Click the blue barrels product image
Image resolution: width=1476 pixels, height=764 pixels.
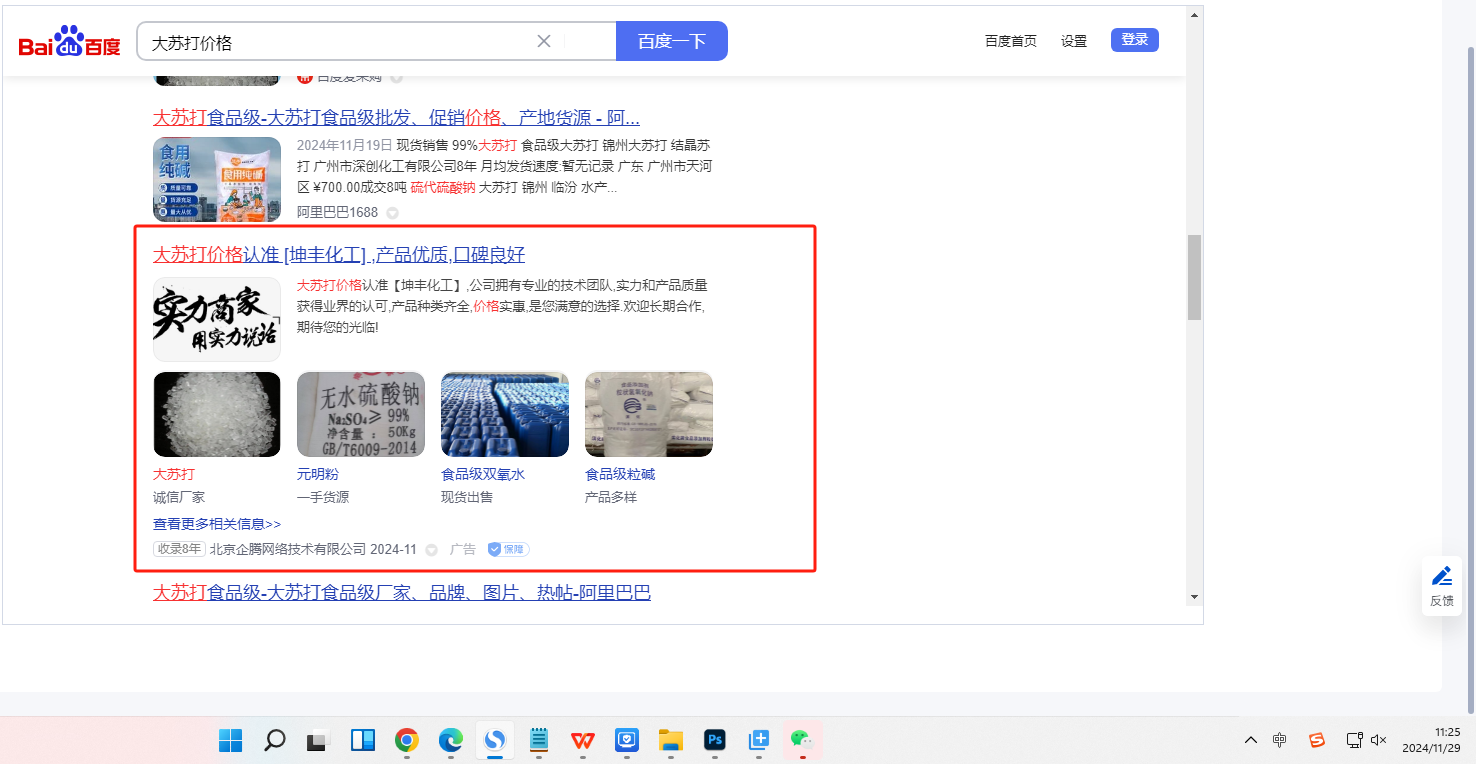point(505,415)
